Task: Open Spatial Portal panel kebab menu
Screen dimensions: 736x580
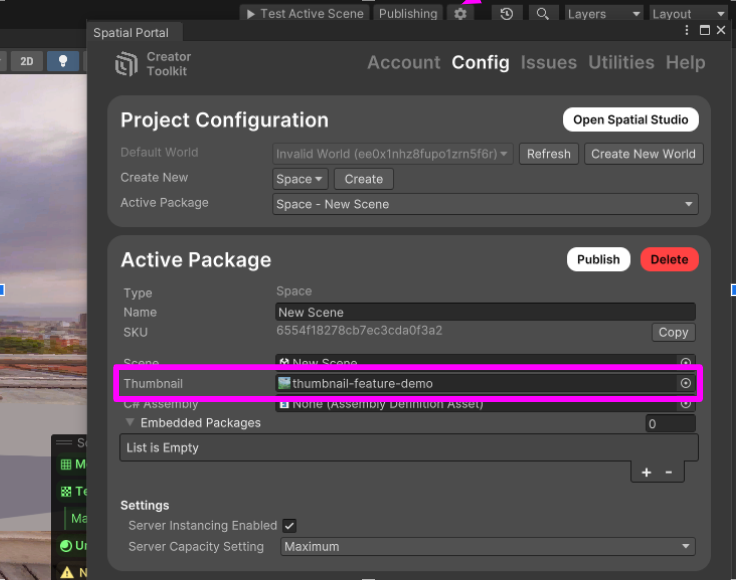Action: (x=686, y=31)
